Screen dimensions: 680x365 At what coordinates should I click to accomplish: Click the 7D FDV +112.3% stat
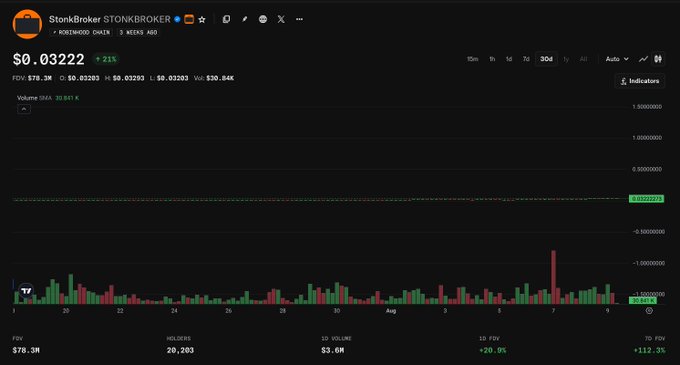pos(649,345)
